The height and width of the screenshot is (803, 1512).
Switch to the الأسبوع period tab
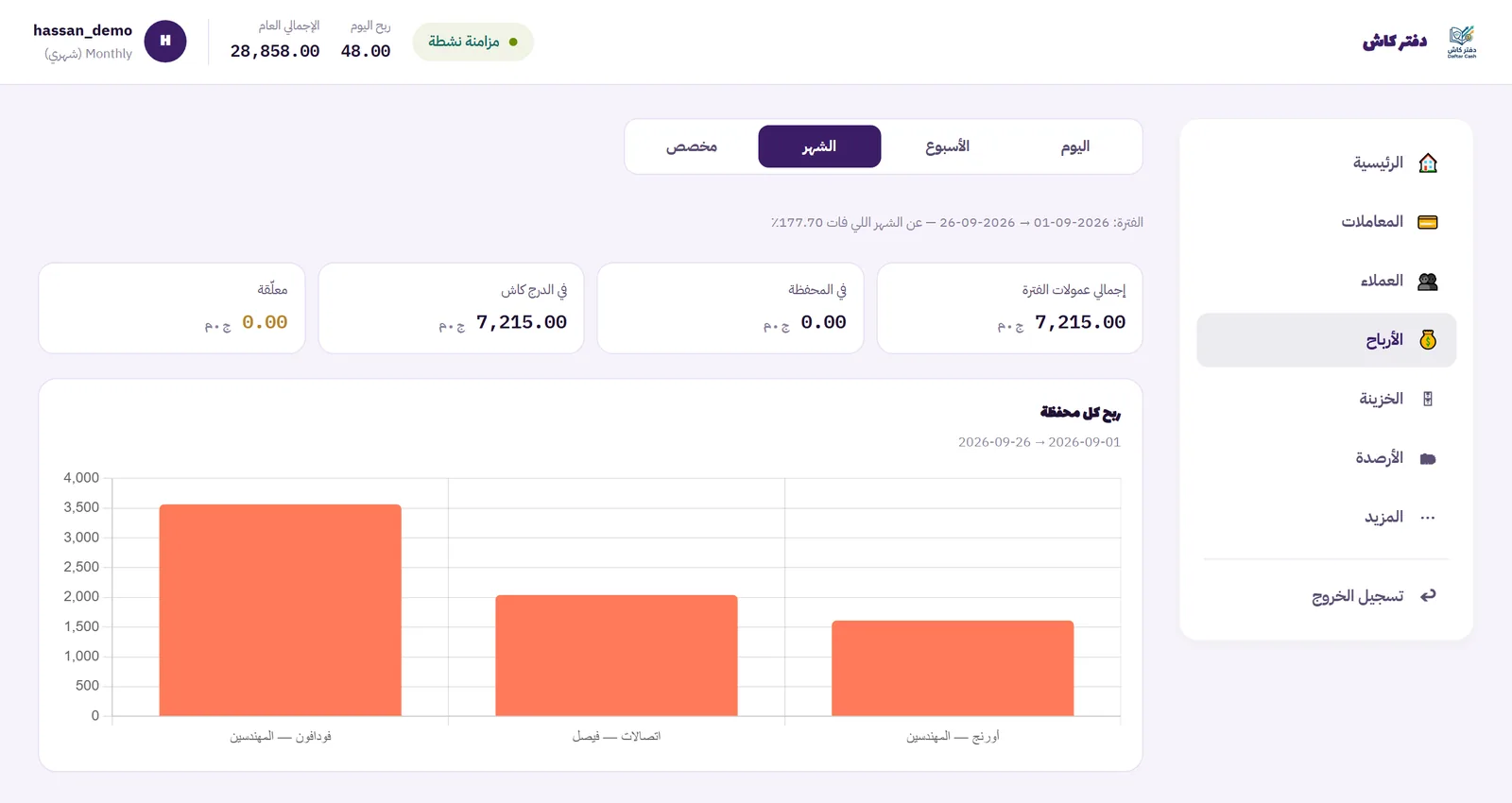948,146
